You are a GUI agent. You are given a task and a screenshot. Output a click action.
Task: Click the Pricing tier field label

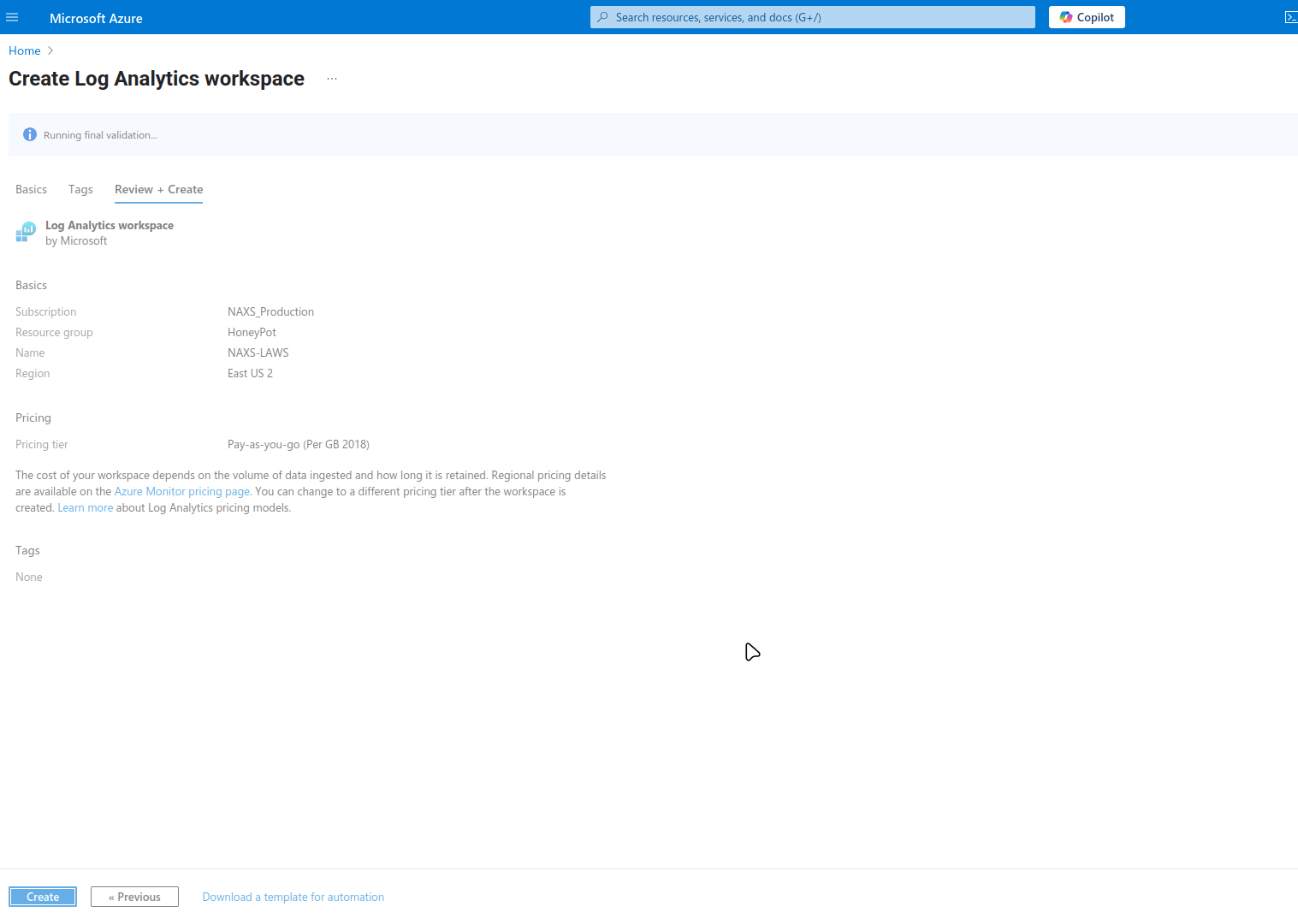[42, 444]
